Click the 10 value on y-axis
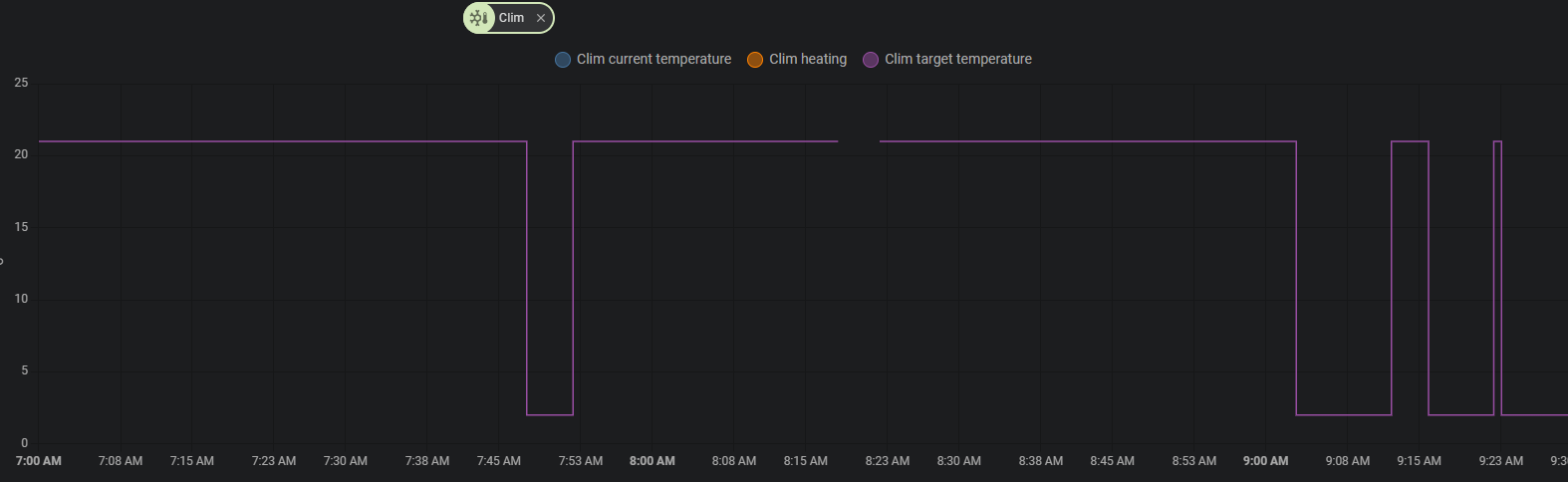Image resolution: width=1568 pixels, height=482 pixels. (x=21, y=299)
